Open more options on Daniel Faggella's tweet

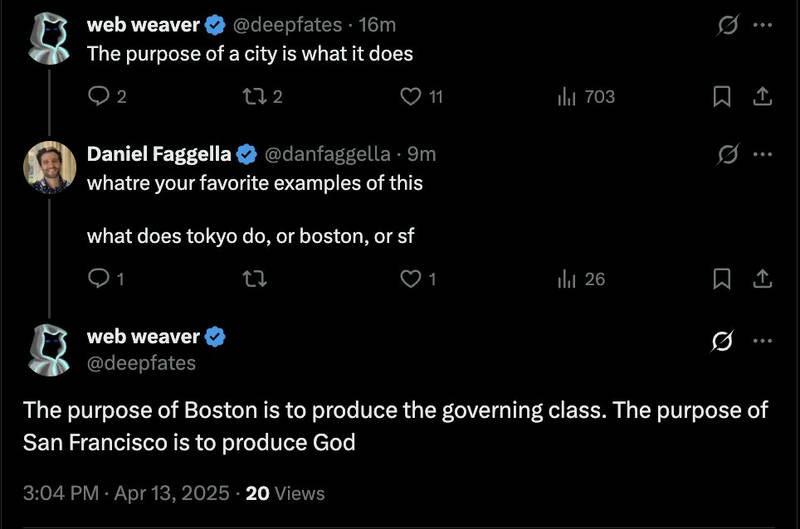click(x=763, y=154)
